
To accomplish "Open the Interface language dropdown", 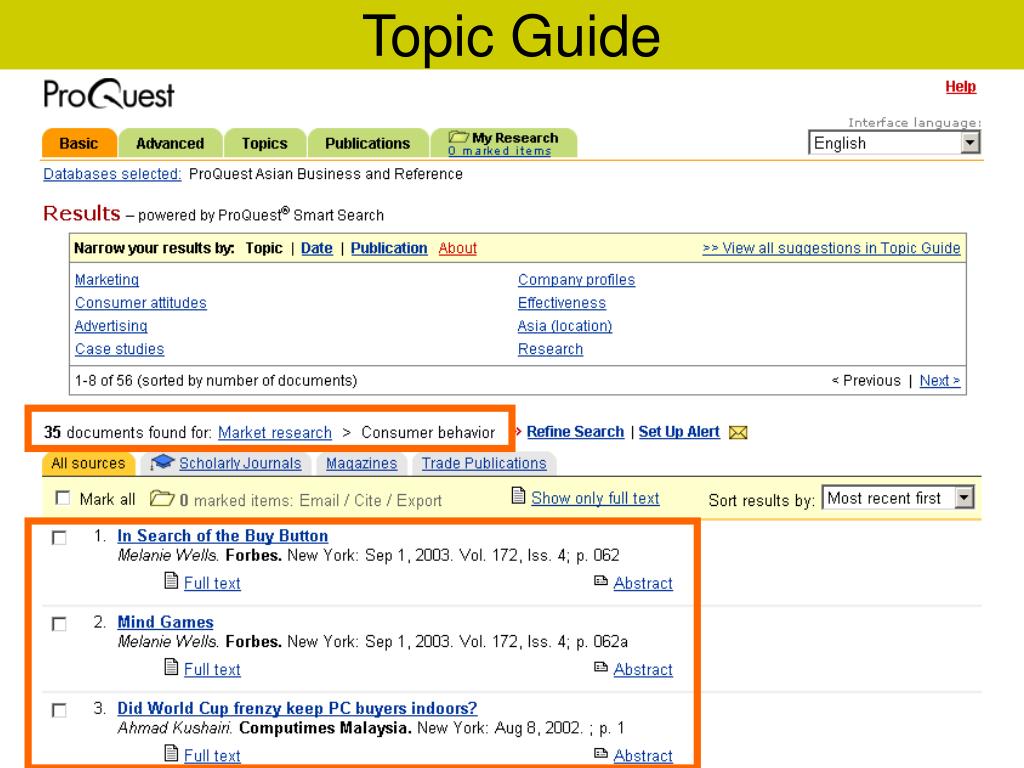I will pos(895,143).
